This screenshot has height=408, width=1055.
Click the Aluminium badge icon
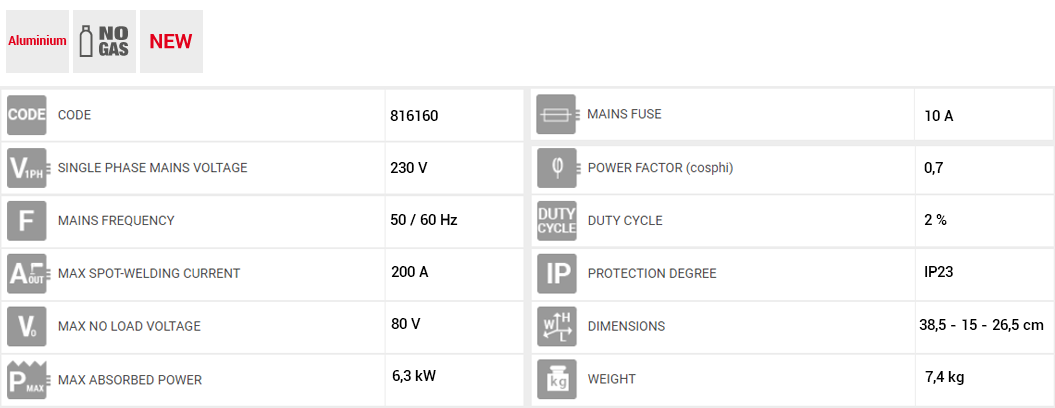tap(37, 42)
